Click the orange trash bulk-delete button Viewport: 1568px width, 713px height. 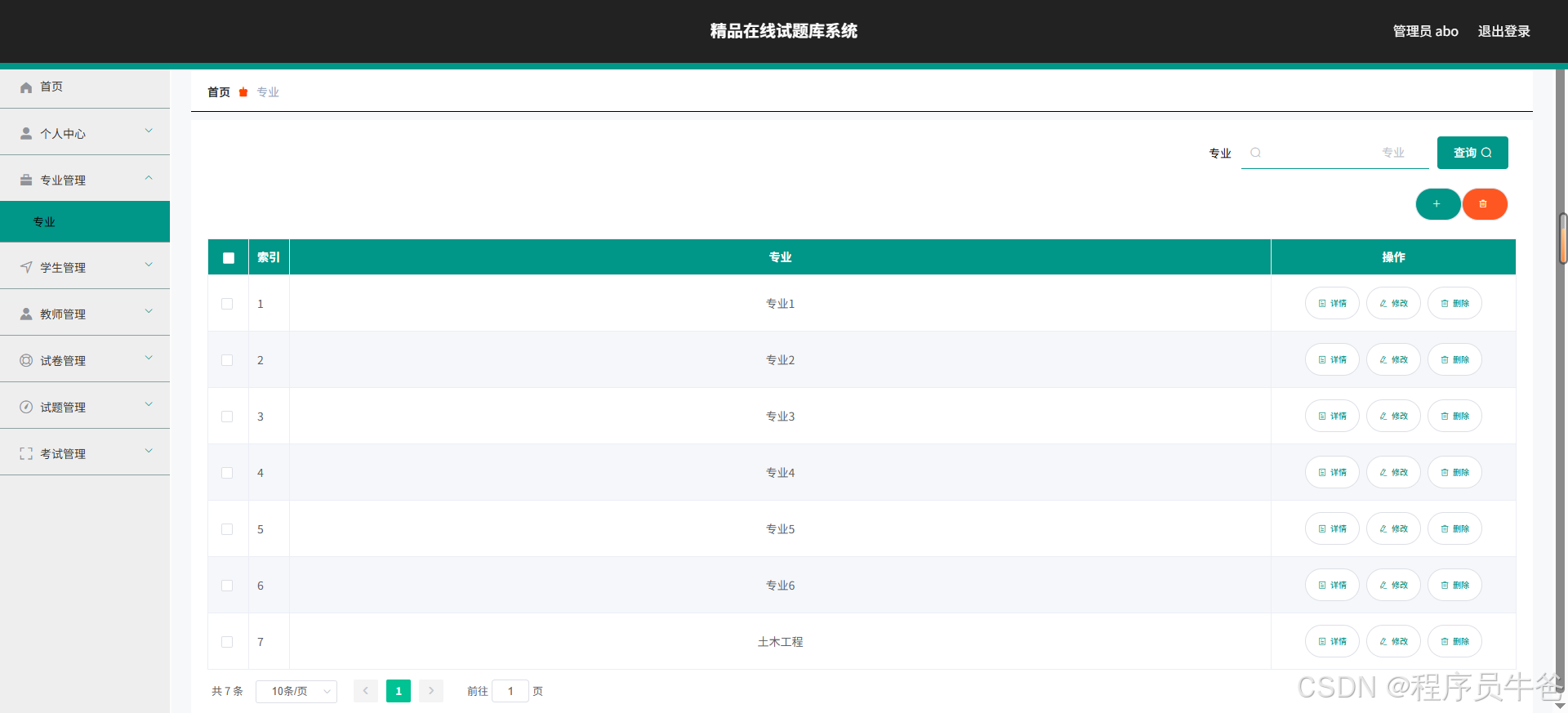point(1484,204)
